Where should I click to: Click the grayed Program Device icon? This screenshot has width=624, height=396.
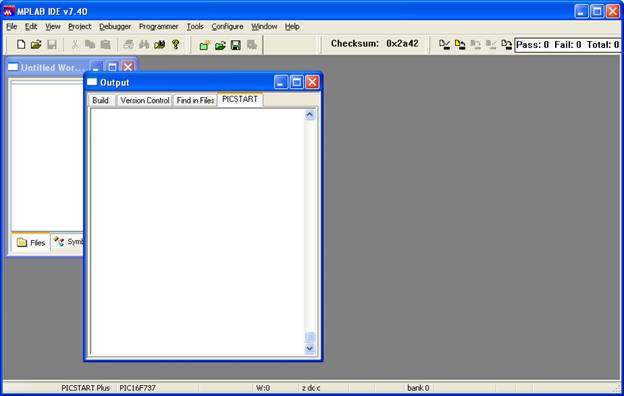476,45
